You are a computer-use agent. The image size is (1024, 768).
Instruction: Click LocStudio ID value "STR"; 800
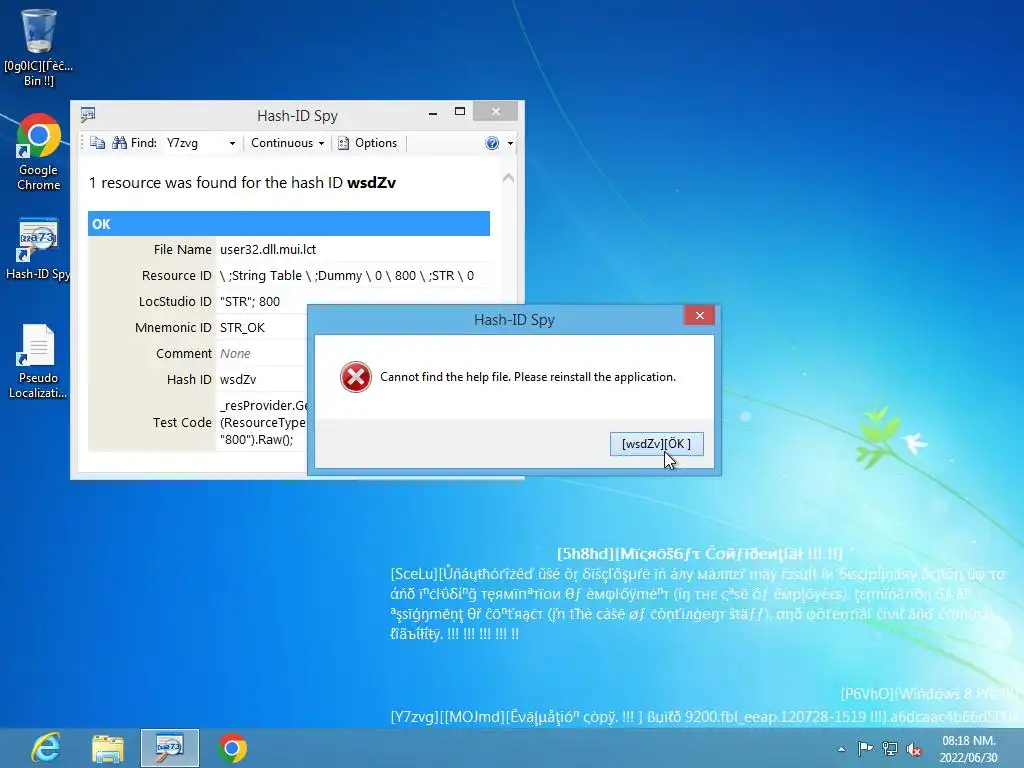tap(249, 302)
